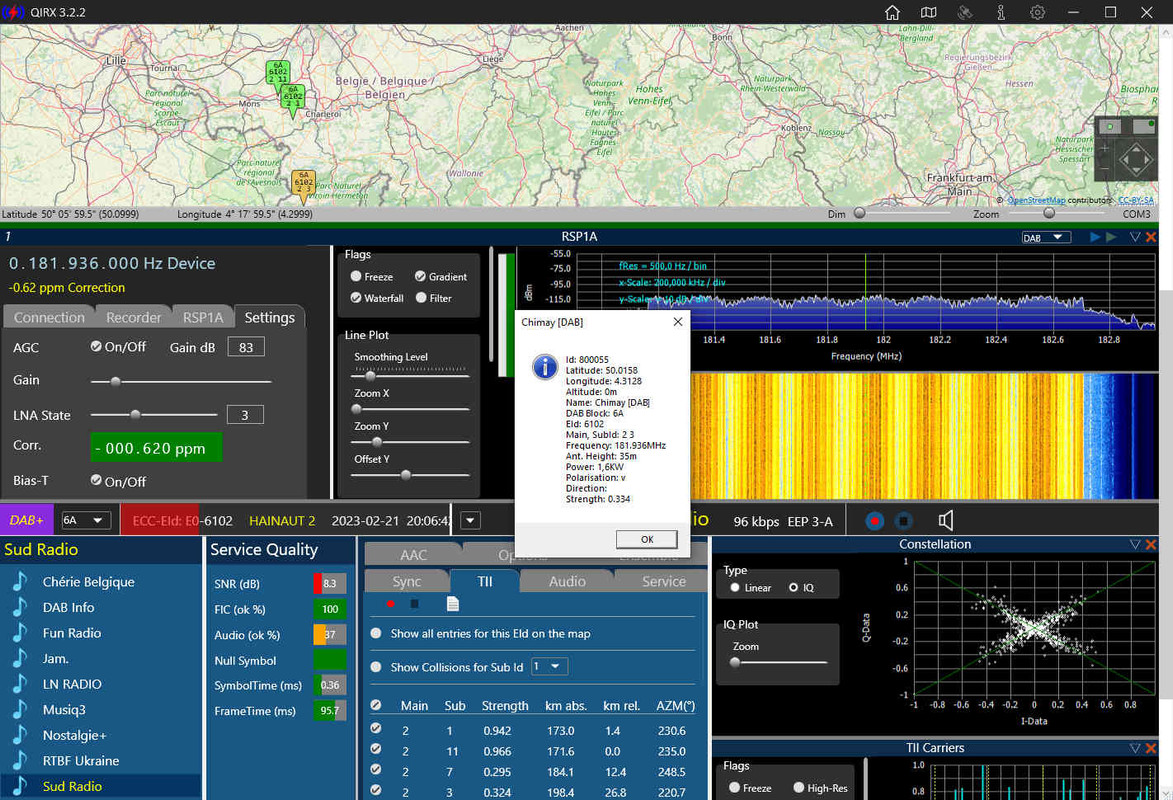
Task: Select Linear constellation type
Action: pyautogui.click(x=735, y=588)
